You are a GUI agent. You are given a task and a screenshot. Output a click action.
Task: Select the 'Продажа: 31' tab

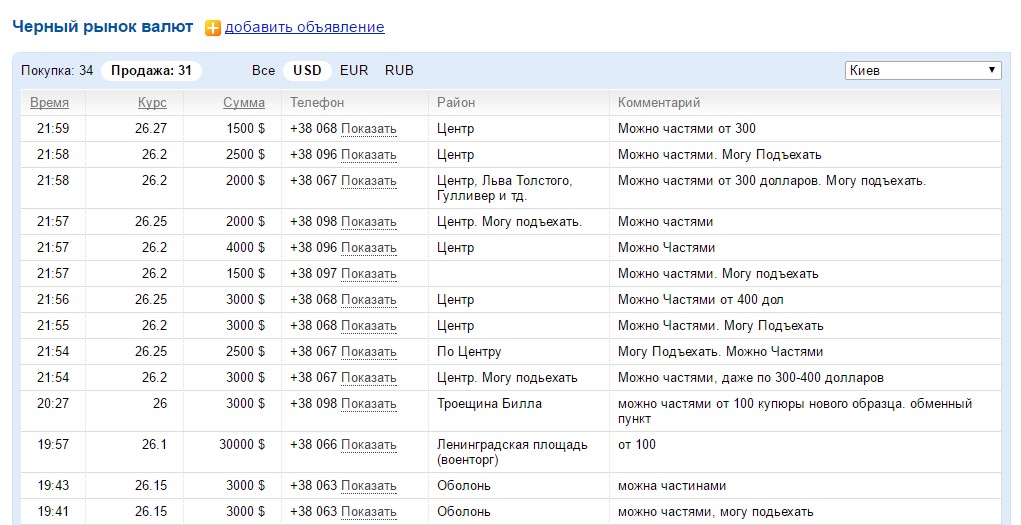pos(151,70)
